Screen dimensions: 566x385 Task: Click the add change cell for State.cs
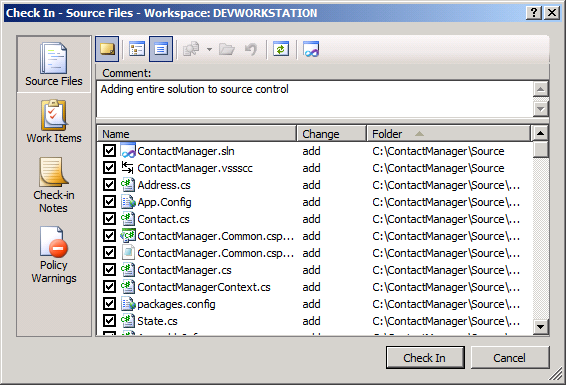coord(311,320)
